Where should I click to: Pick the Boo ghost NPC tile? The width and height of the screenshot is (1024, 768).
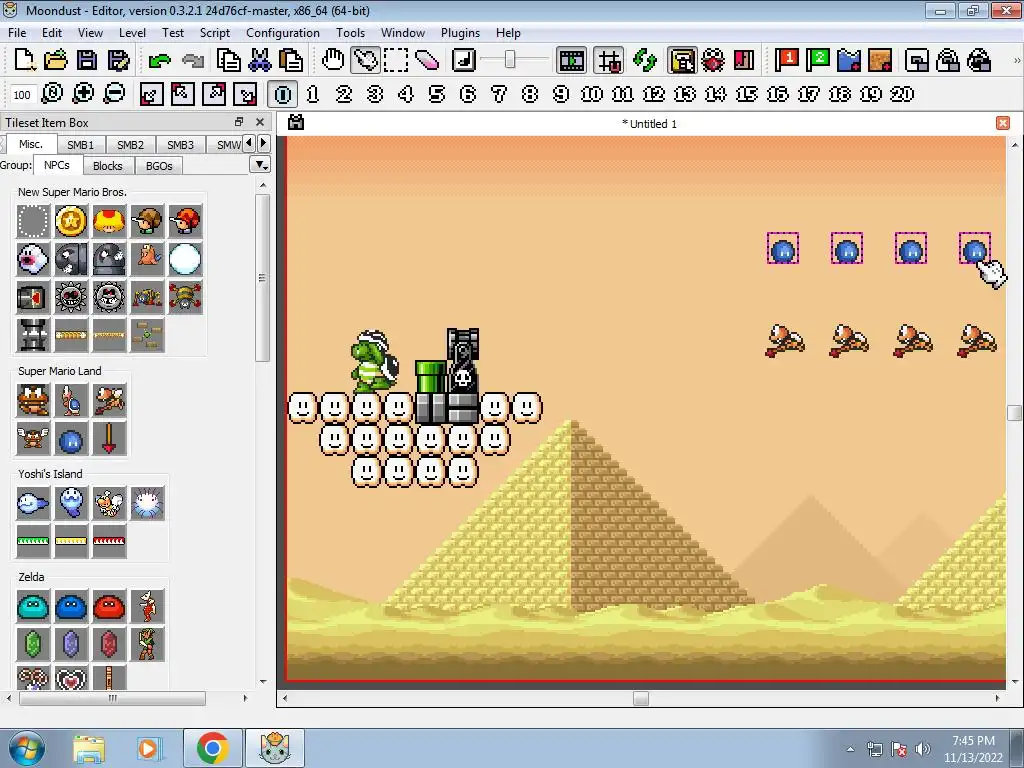point(33,259)
